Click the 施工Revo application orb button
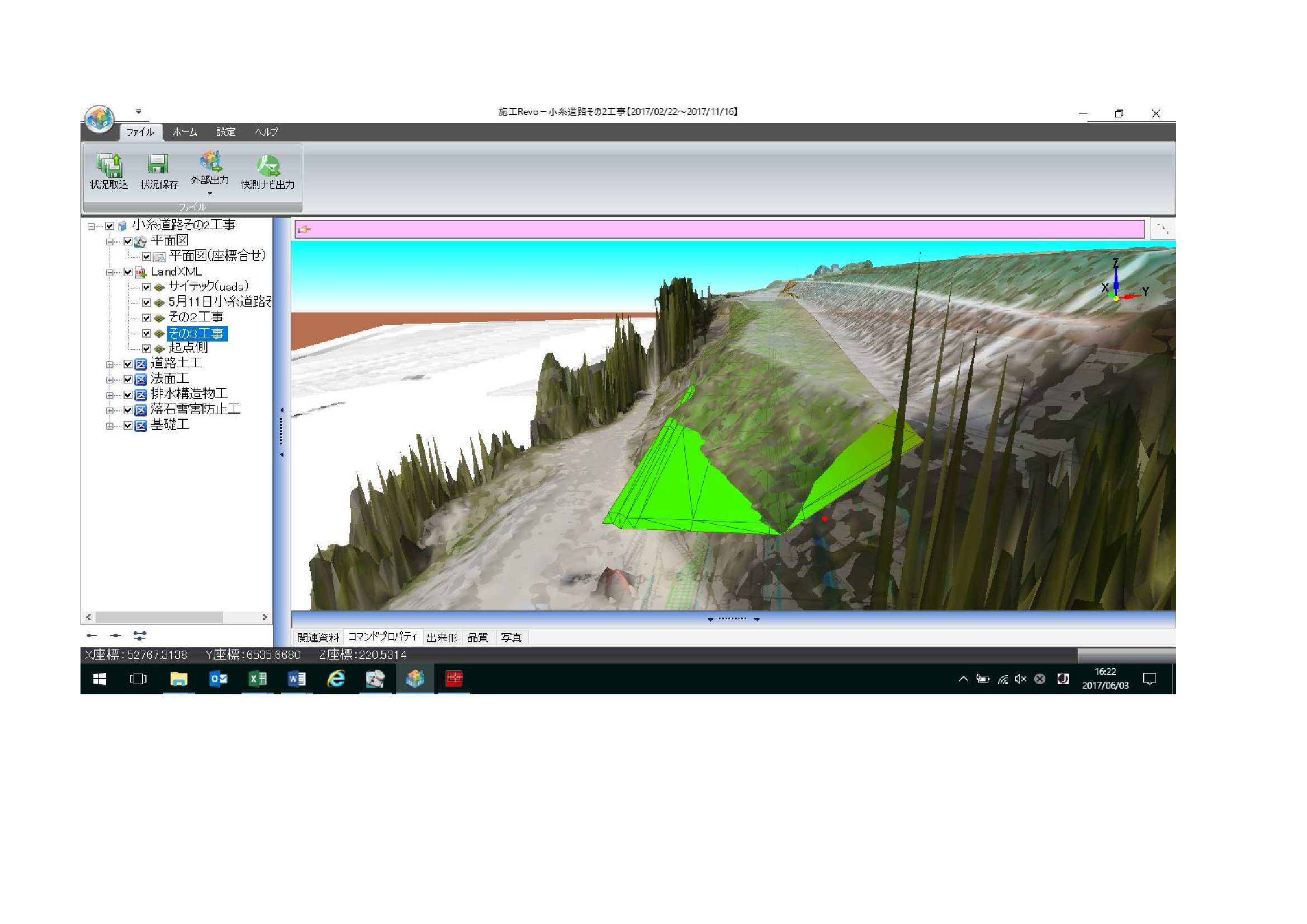This screenshot has height=924, width=1307. point(100,119)
